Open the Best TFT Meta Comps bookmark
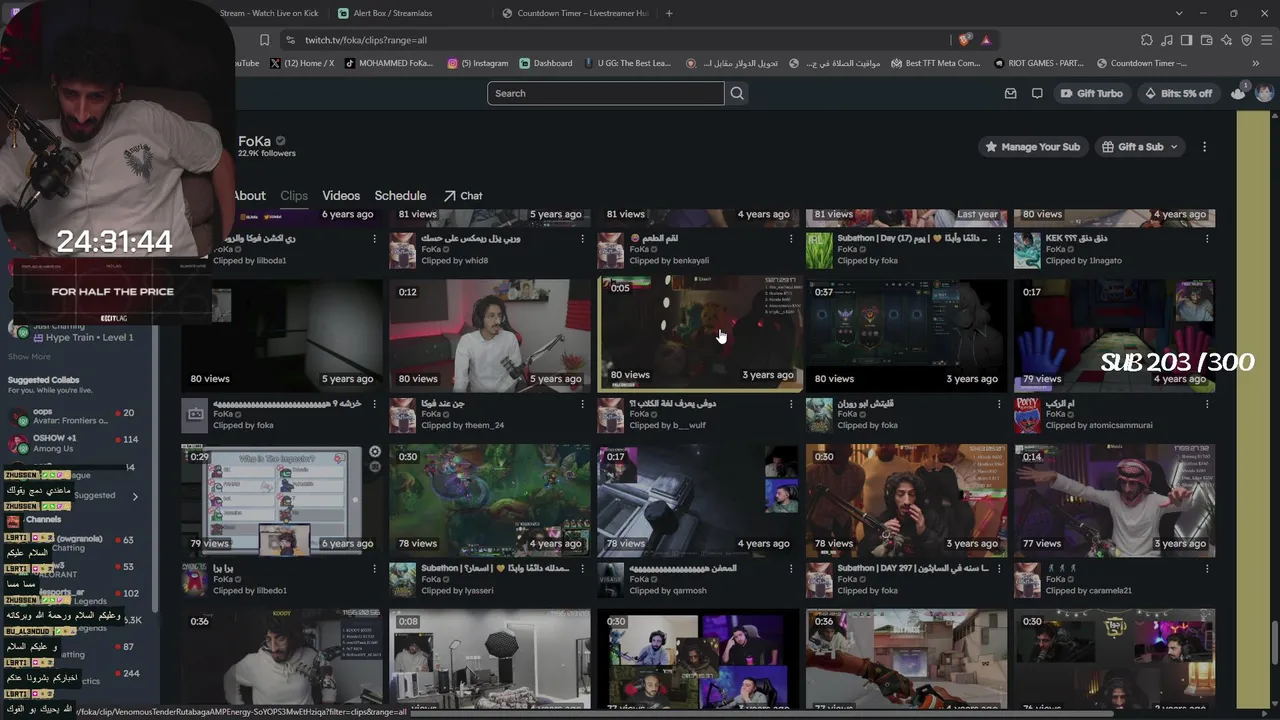 click(934, 63)
